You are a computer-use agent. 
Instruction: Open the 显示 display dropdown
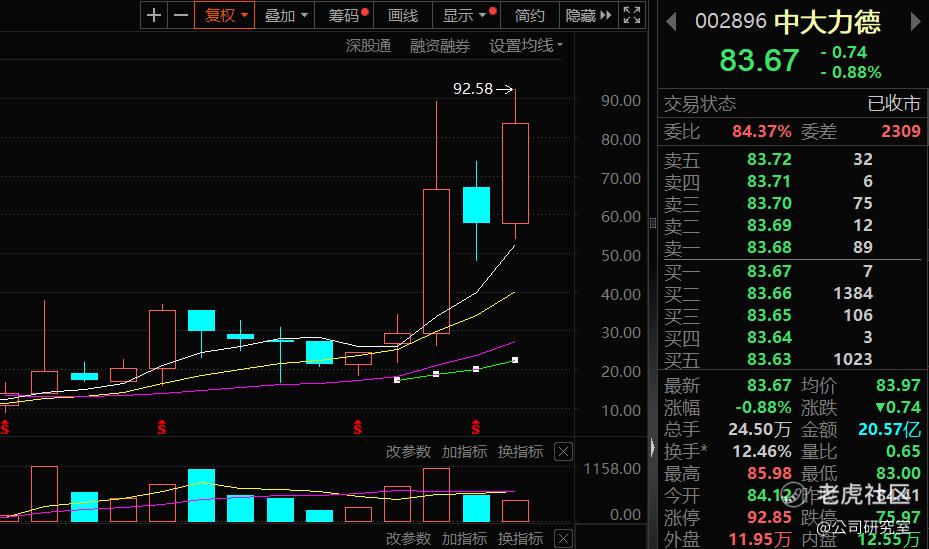(466, 15)
